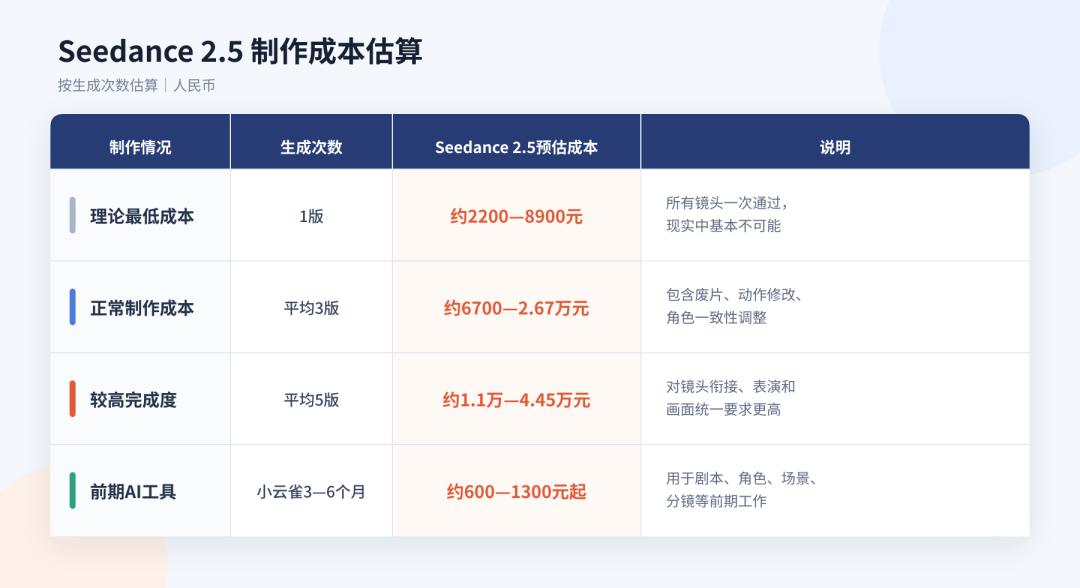The height and width of the screenshot is (588, 1080).
Task: Click the 约6700—2.67万元 cost cell
Action: [517, 308]
